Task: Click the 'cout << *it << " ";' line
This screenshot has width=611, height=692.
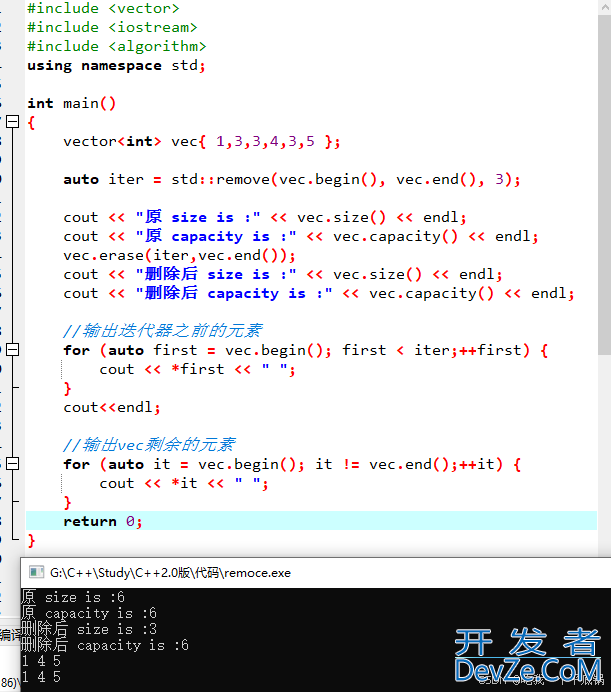Action: coord(184,483)
